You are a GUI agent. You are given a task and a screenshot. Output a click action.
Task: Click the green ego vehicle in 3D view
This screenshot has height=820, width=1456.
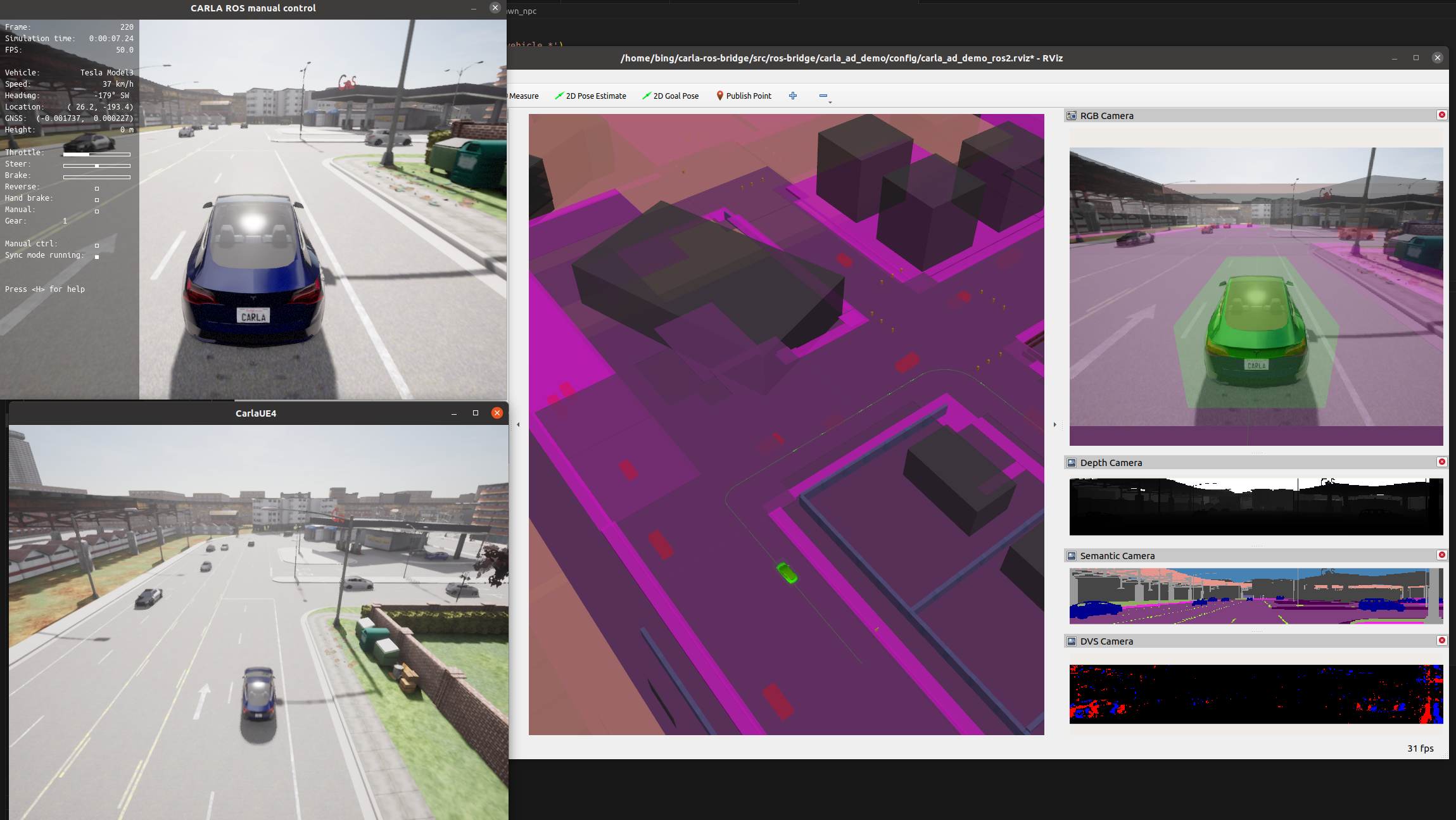click(787, 573)
